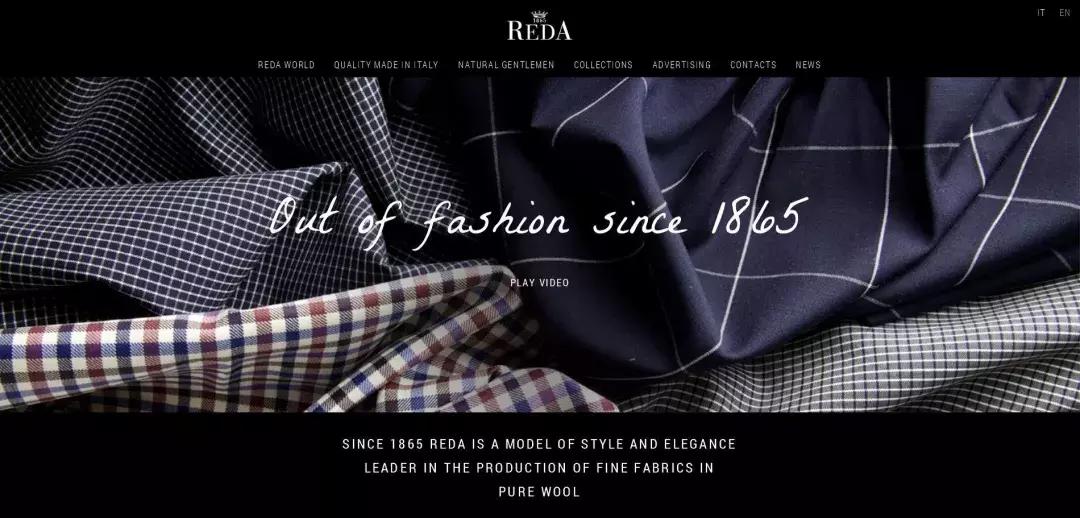Click the REDA crown logo

point(539,25)
